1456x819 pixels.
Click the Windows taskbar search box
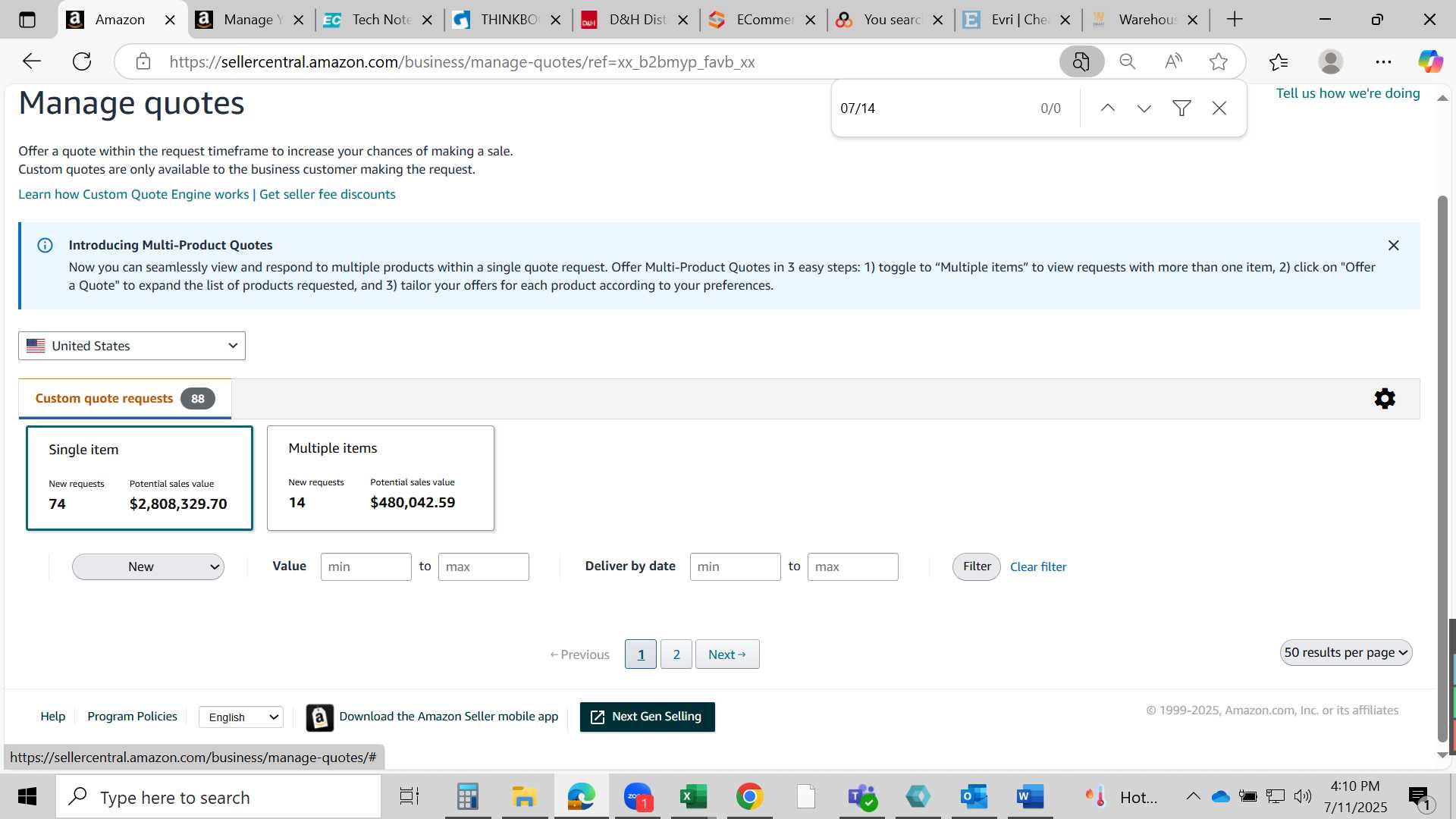(218, 797)
